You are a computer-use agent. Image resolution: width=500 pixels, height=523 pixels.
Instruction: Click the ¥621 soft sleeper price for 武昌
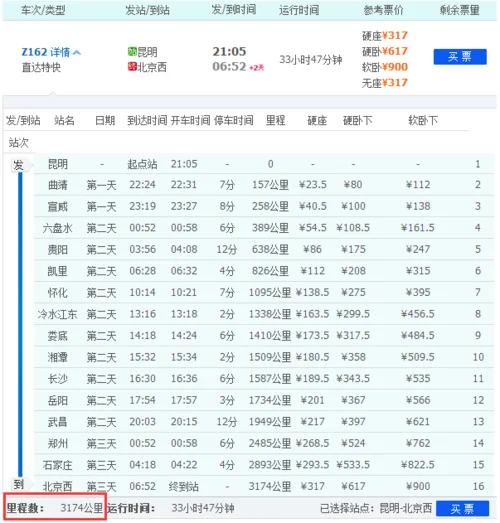pyautogui.click(x=418, y=422)
